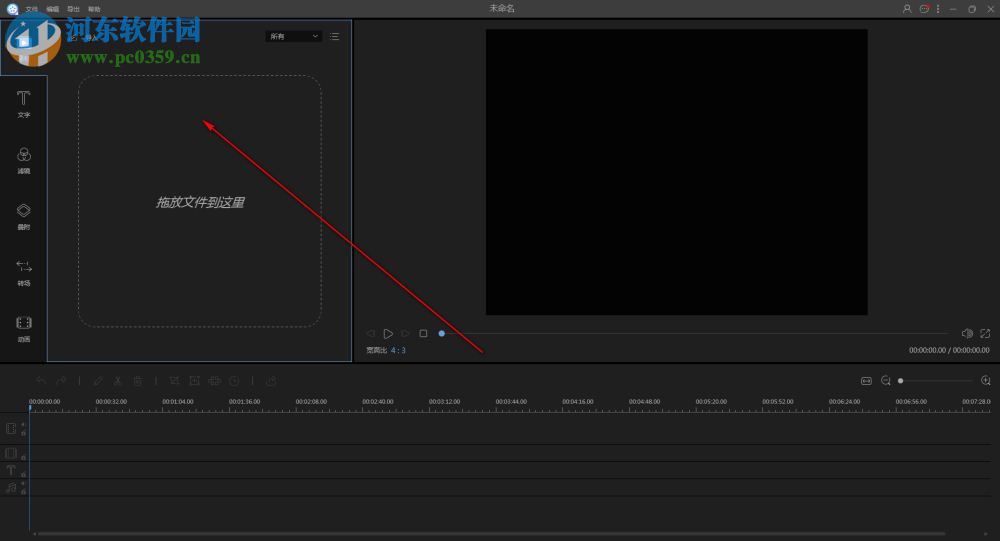Screen dimensions: 1000x541
Task: Click the text track T icon in the timeline
Action: pyautogui.click(x=11, y=470)
